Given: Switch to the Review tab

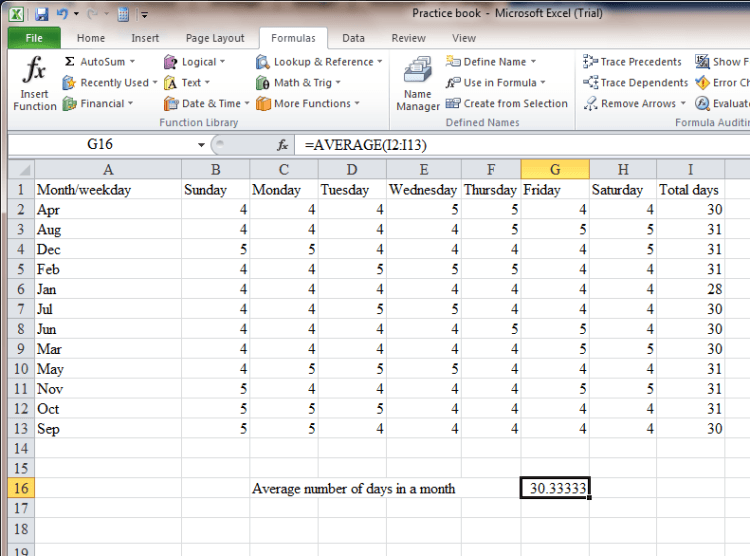Looking at the screenshot, I should click(408, 38).
